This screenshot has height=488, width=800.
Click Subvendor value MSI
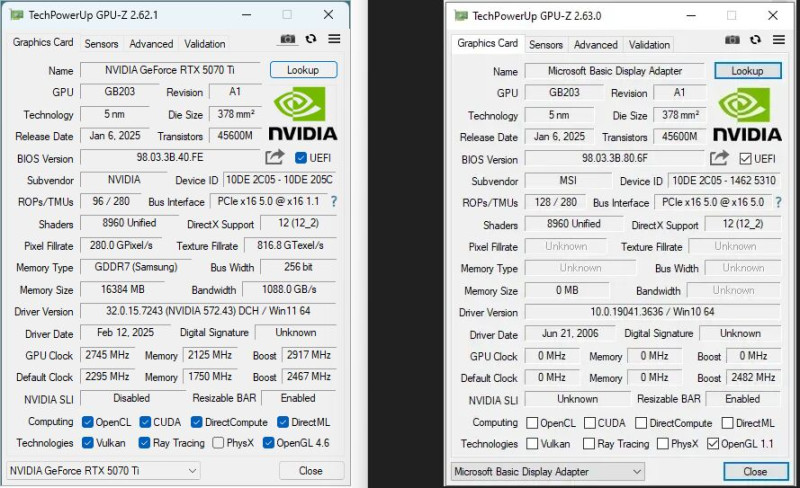[568, 180]
